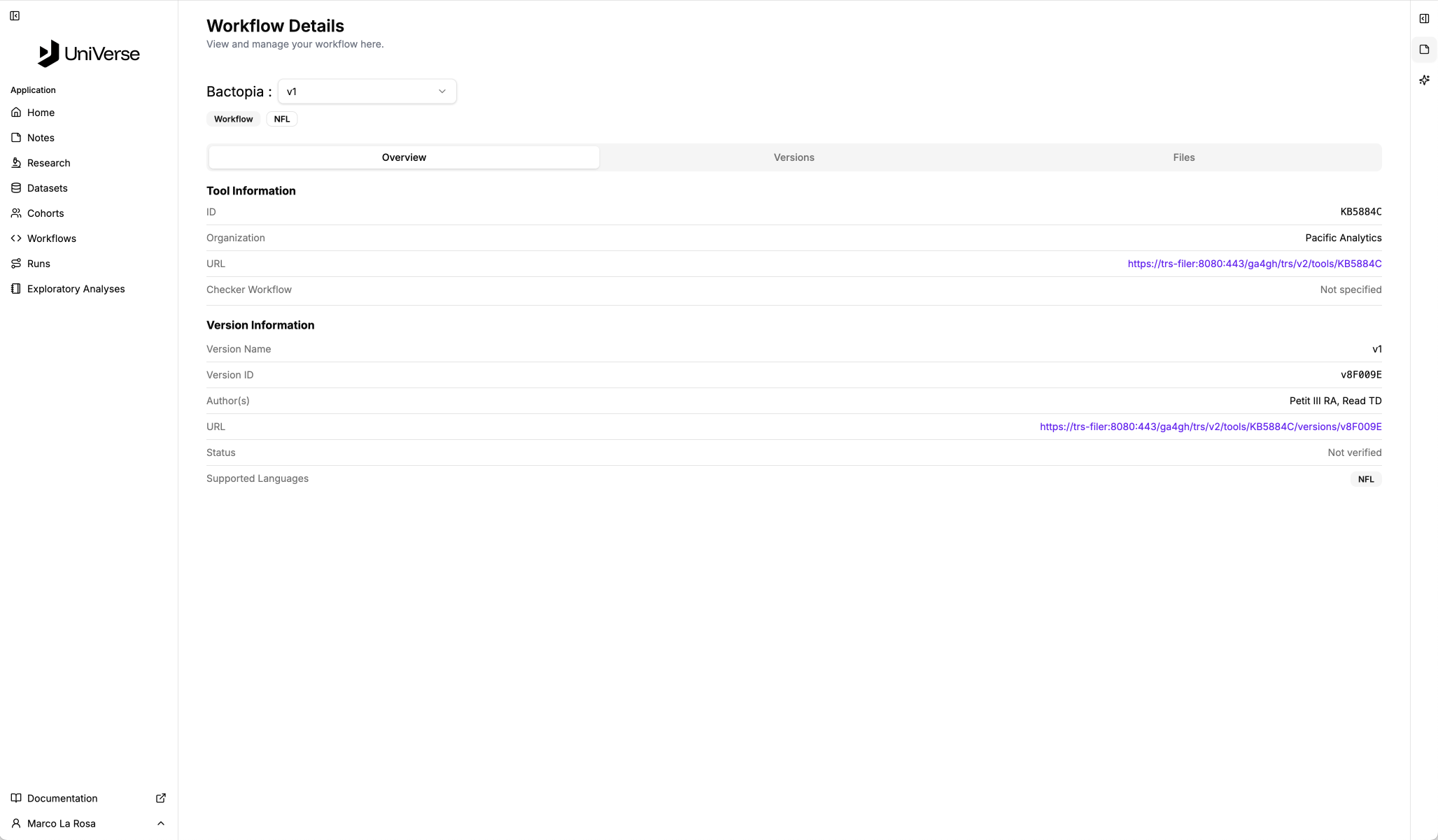Click the NFL tag under Bactopia
The width and height of the screenshot is (1438, 840).
point(282,119)
